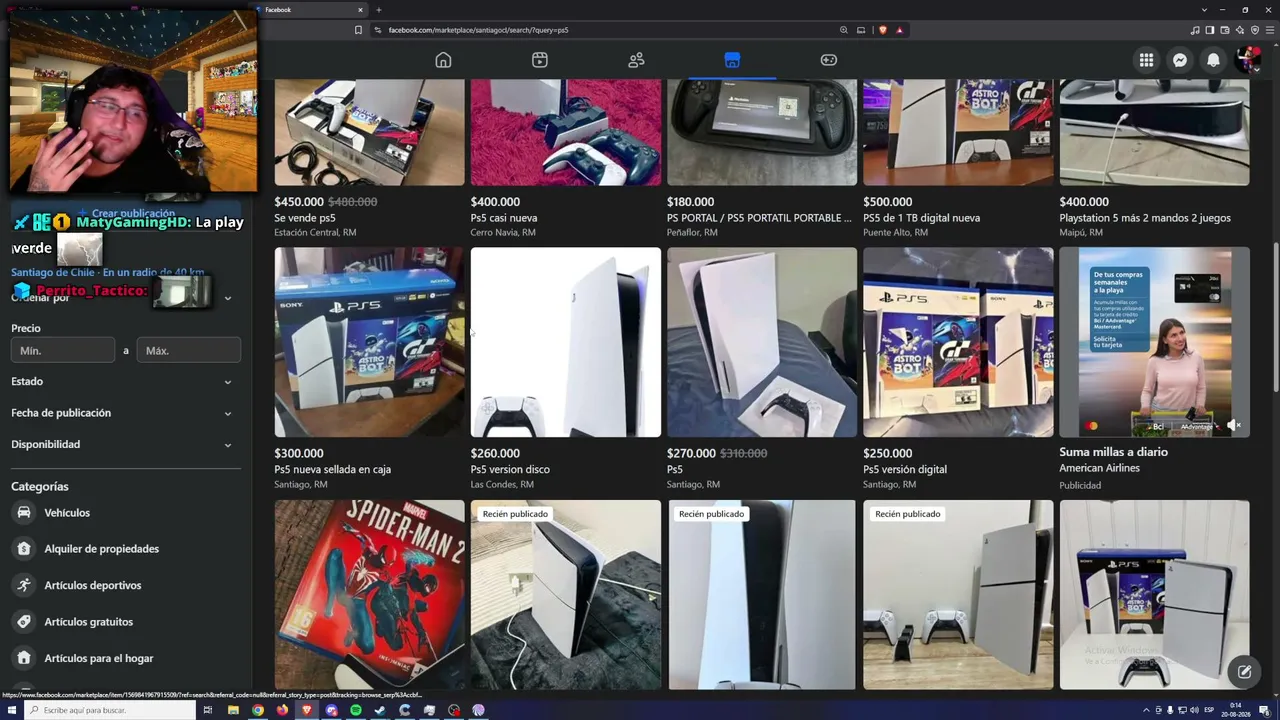
Task: Open Google Chrome from the taskbar
Action: (x=258, y=710)
